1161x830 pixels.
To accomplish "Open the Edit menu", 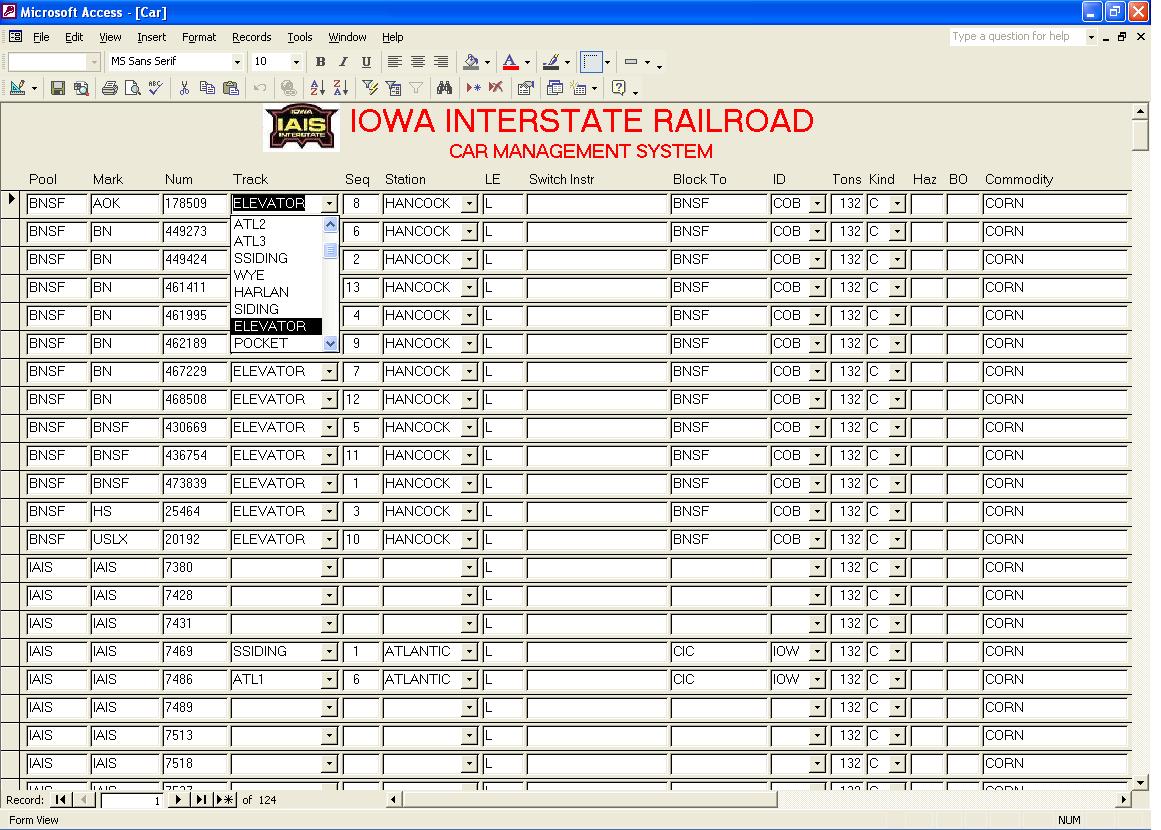I will tap(74, 37).
